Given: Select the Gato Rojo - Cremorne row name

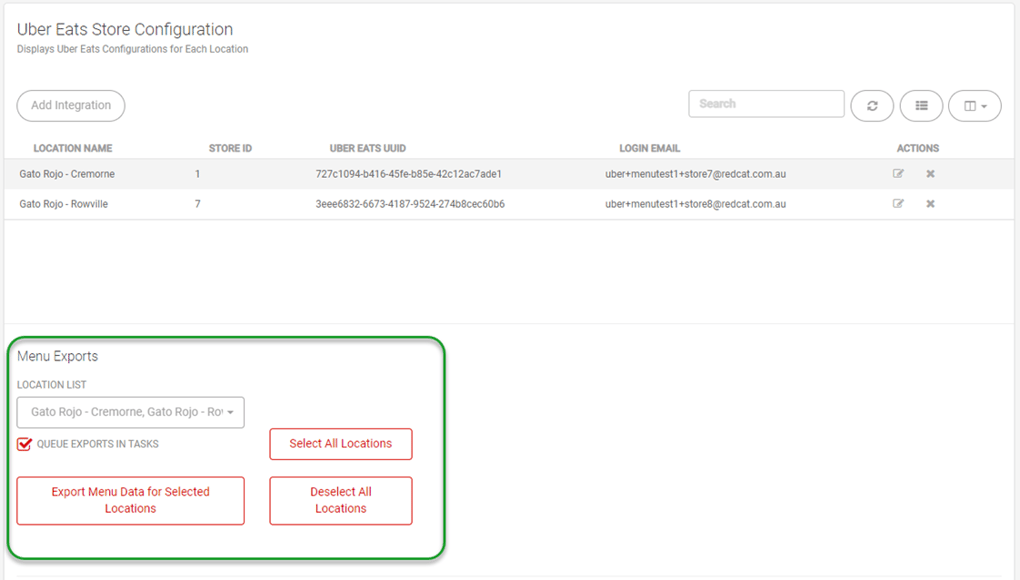Looking at the screenshot, I should coord(67,174).
